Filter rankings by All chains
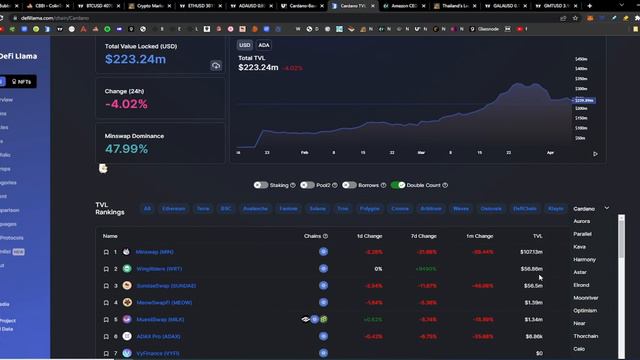This screenshot has width=640, height=360. 147,209
